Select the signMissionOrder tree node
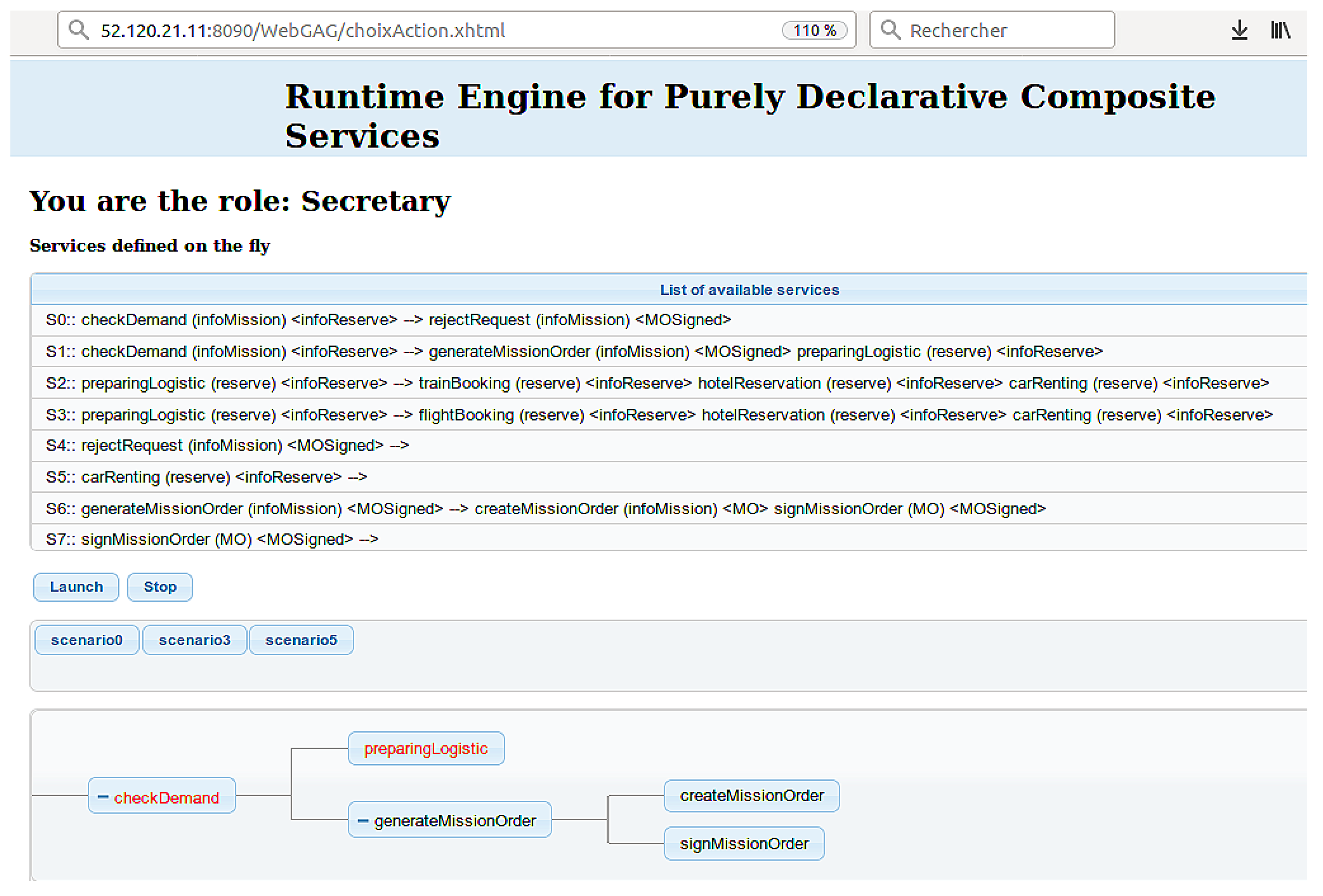Viewport: 1323px width, 896px height. point(744,844)
